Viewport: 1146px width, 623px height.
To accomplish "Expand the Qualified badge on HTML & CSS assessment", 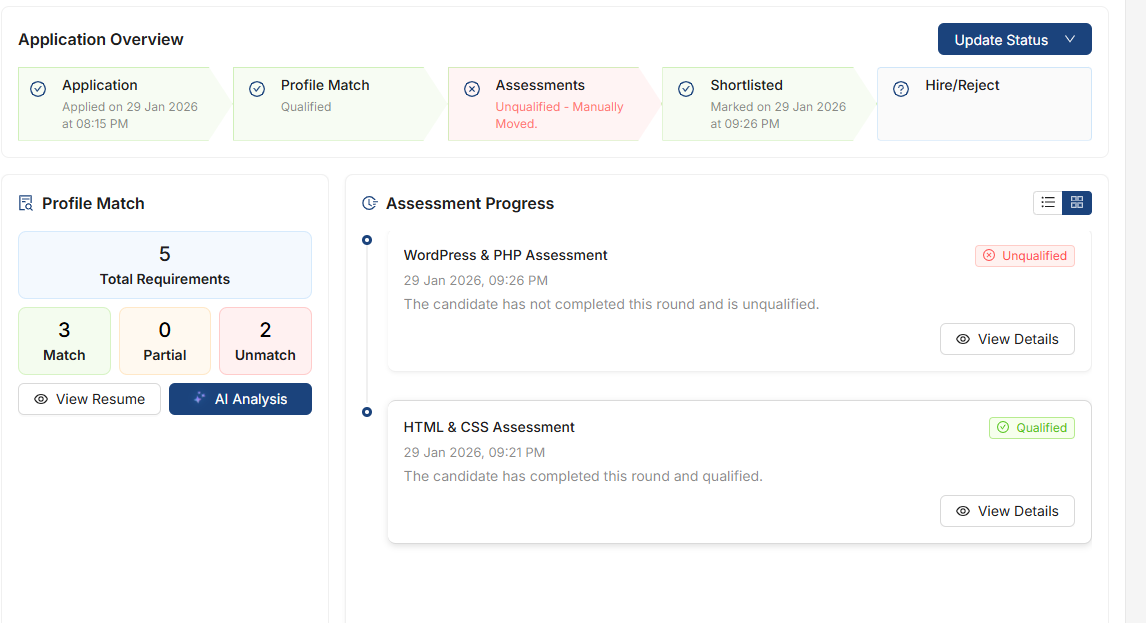I will (x=1031, y=427).
